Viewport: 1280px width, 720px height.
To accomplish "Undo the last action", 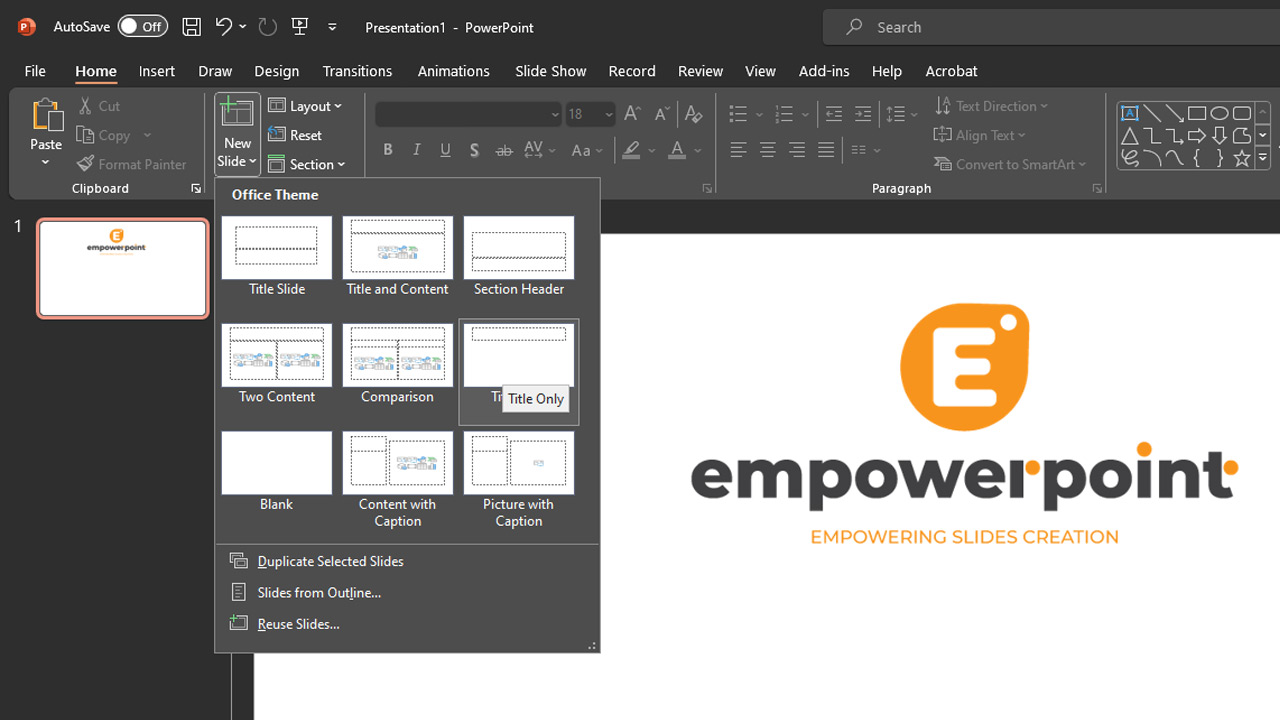I will coord(223,27).
